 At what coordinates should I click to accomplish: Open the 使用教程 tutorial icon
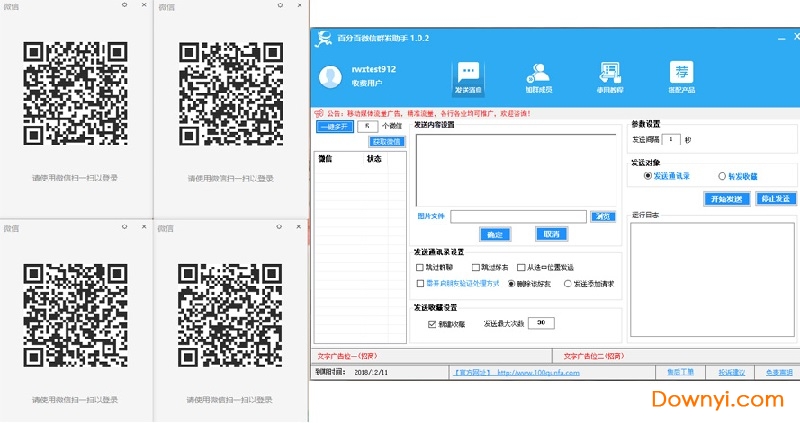(610, 78)
